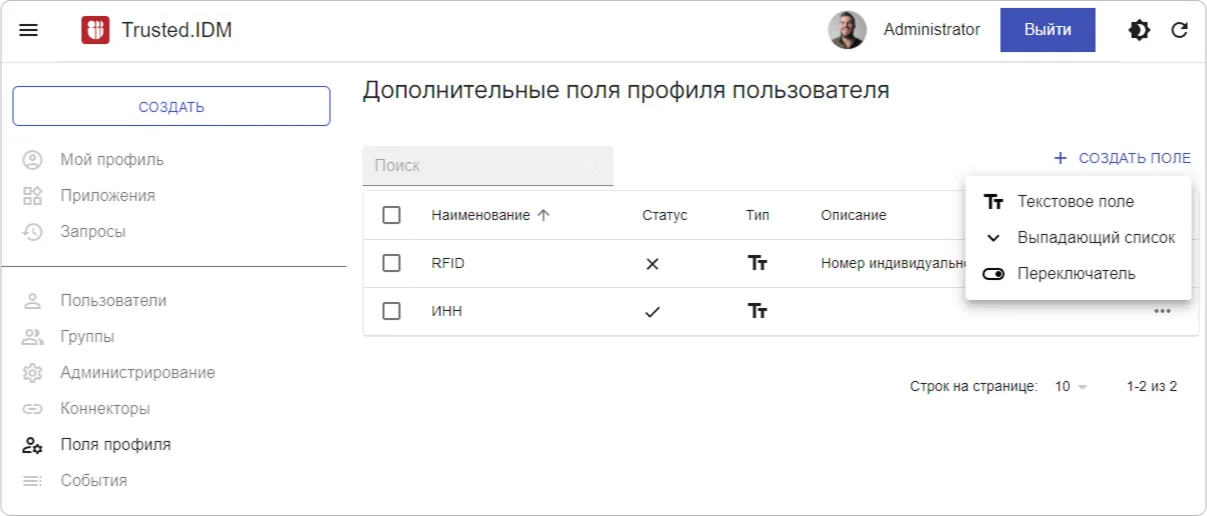Screen dimensions: 1207x516
Task: Click the refresh icon in header
Action: 1180,30
